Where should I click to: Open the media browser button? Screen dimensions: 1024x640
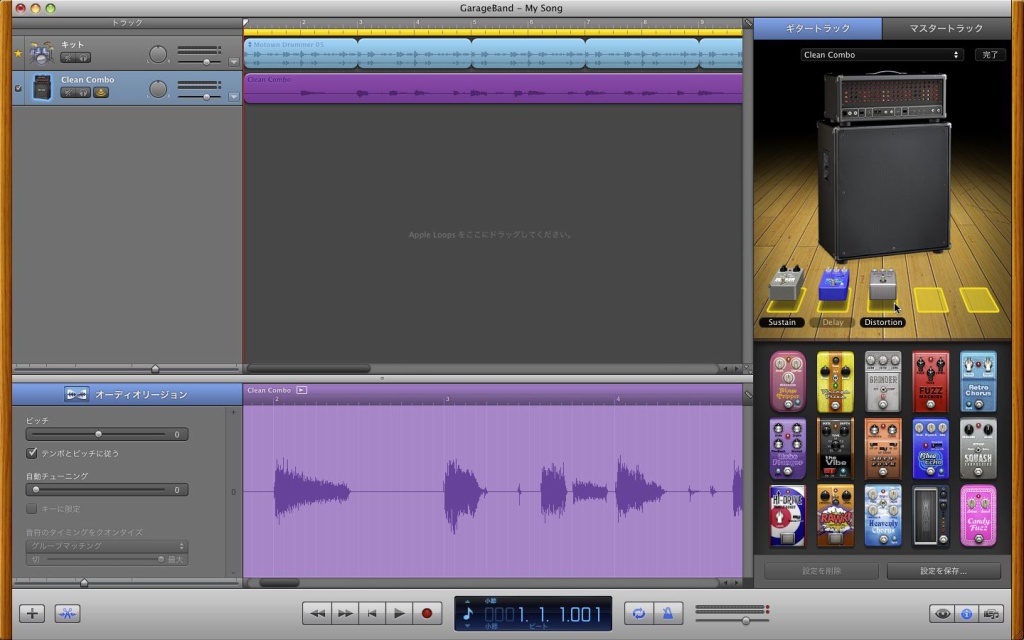click(x=991, y=614)
